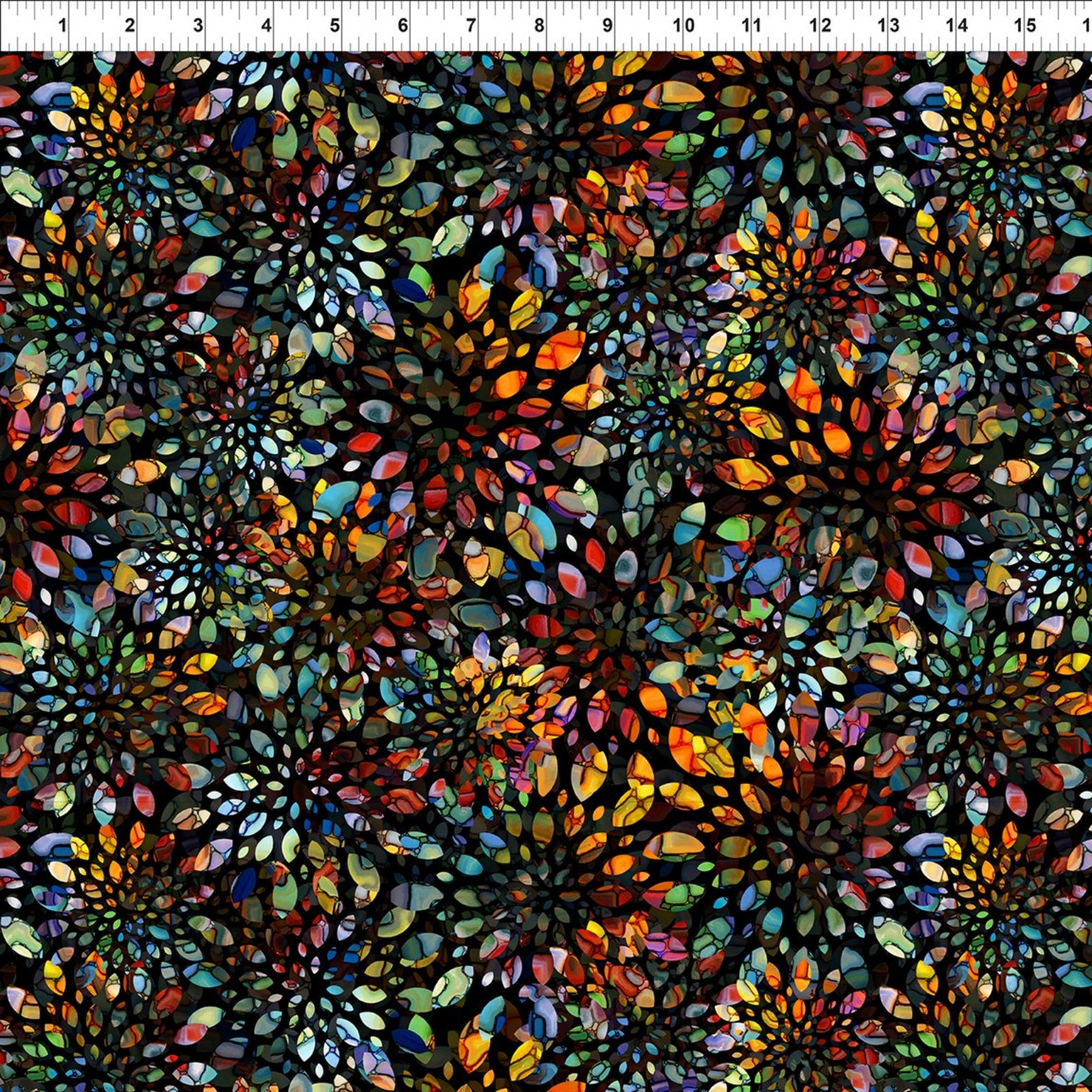Click the ruler number 2 label
This screenshot has width=1092, height=1092.
tap(130, 26)
